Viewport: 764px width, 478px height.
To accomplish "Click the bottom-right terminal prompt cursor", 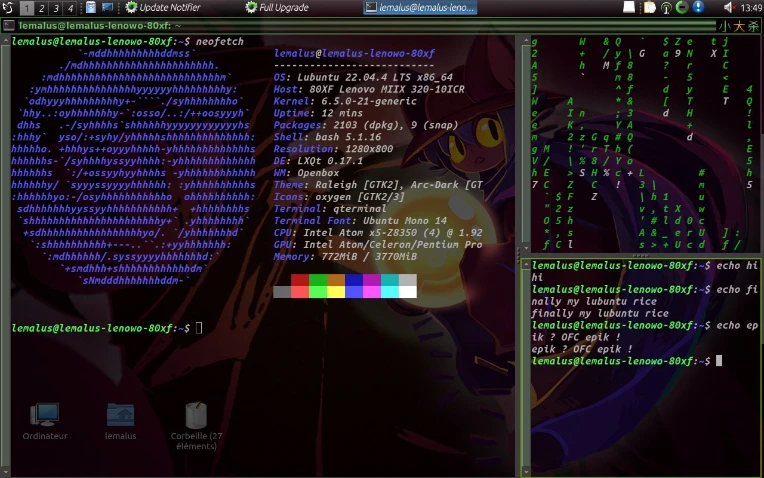I will [x=719, y=361].
